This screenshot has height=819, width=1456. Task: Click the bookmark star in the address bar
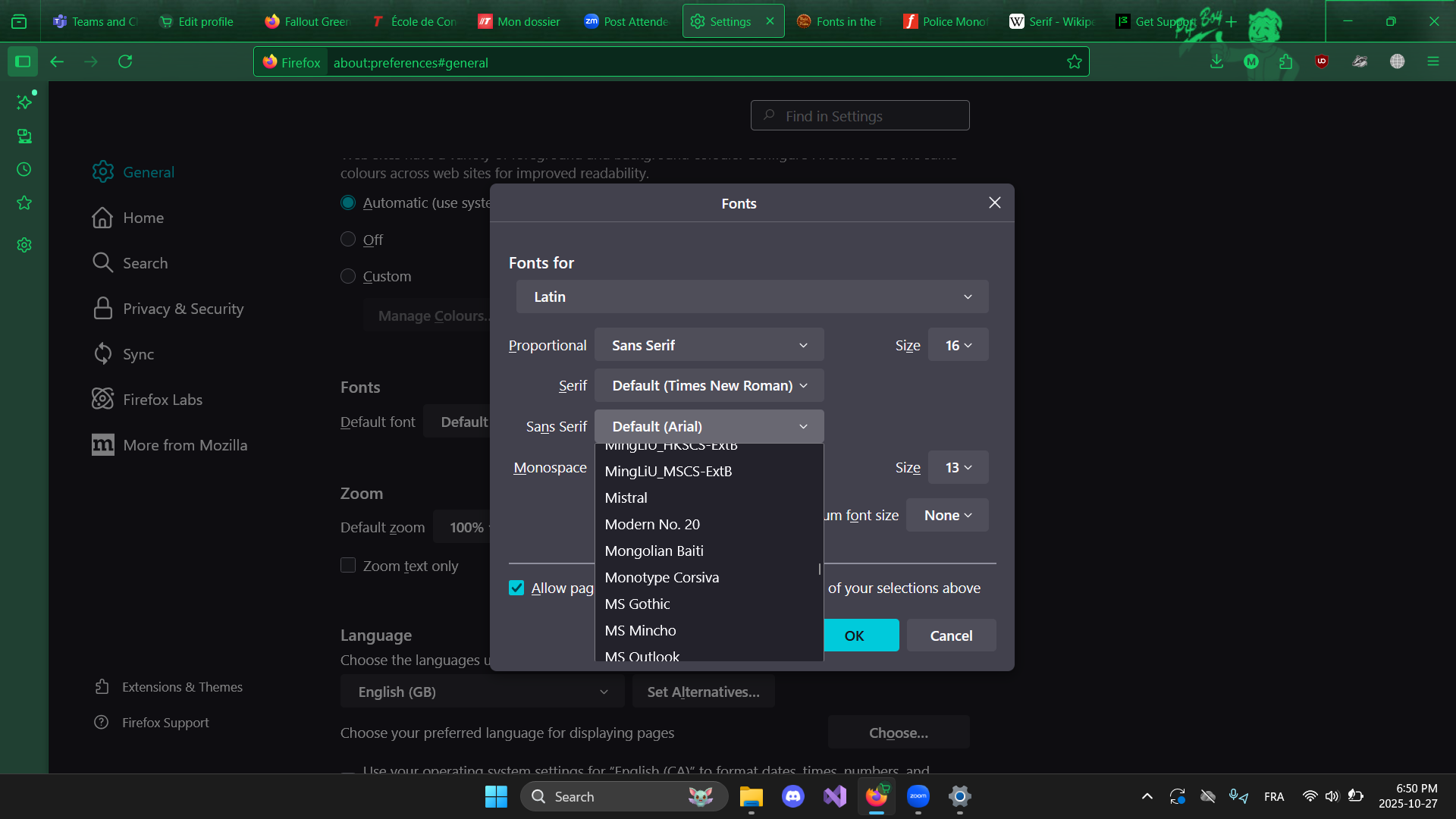tap(1074, 62)
